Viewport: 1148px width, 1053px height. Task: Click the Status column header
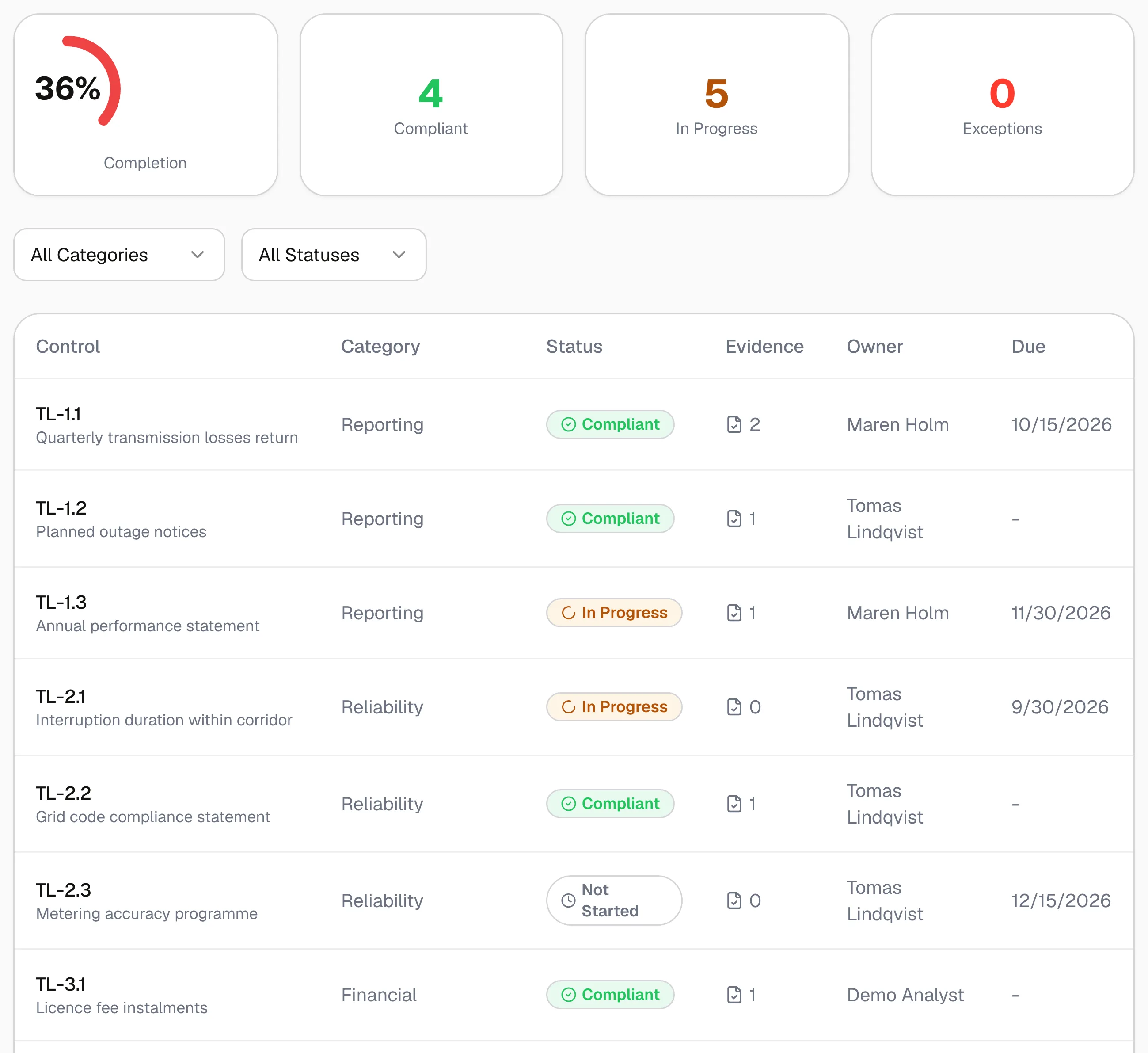click(x=574, y=347)
